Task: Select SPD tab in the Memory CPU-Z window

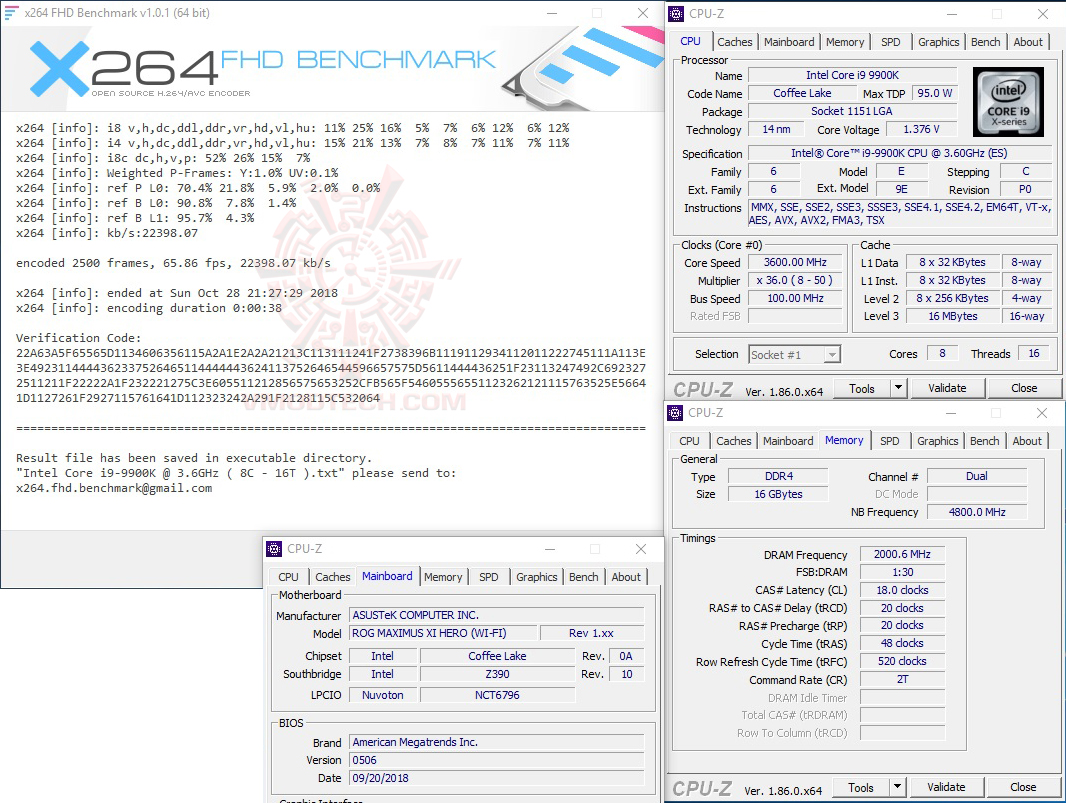Action: (x=890, y=441)
